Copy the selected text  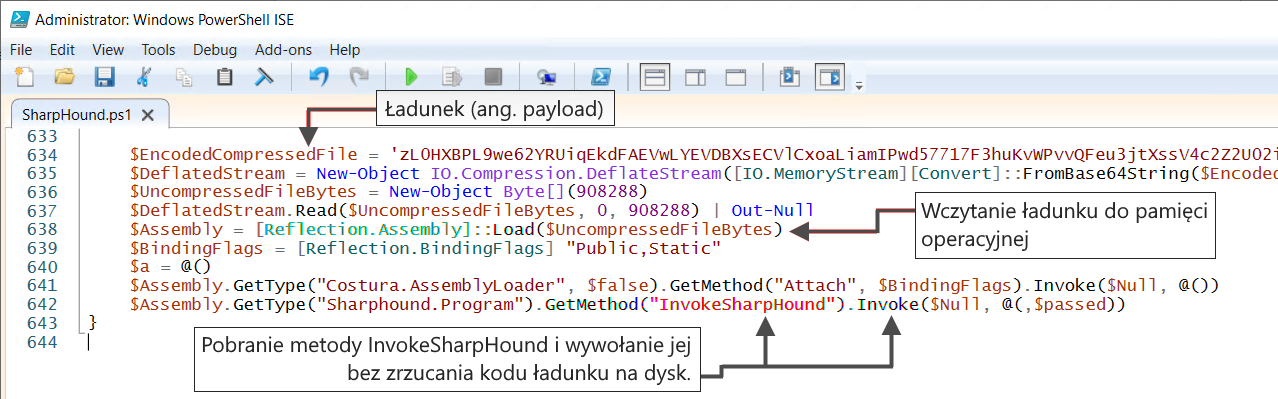[184, 76]
